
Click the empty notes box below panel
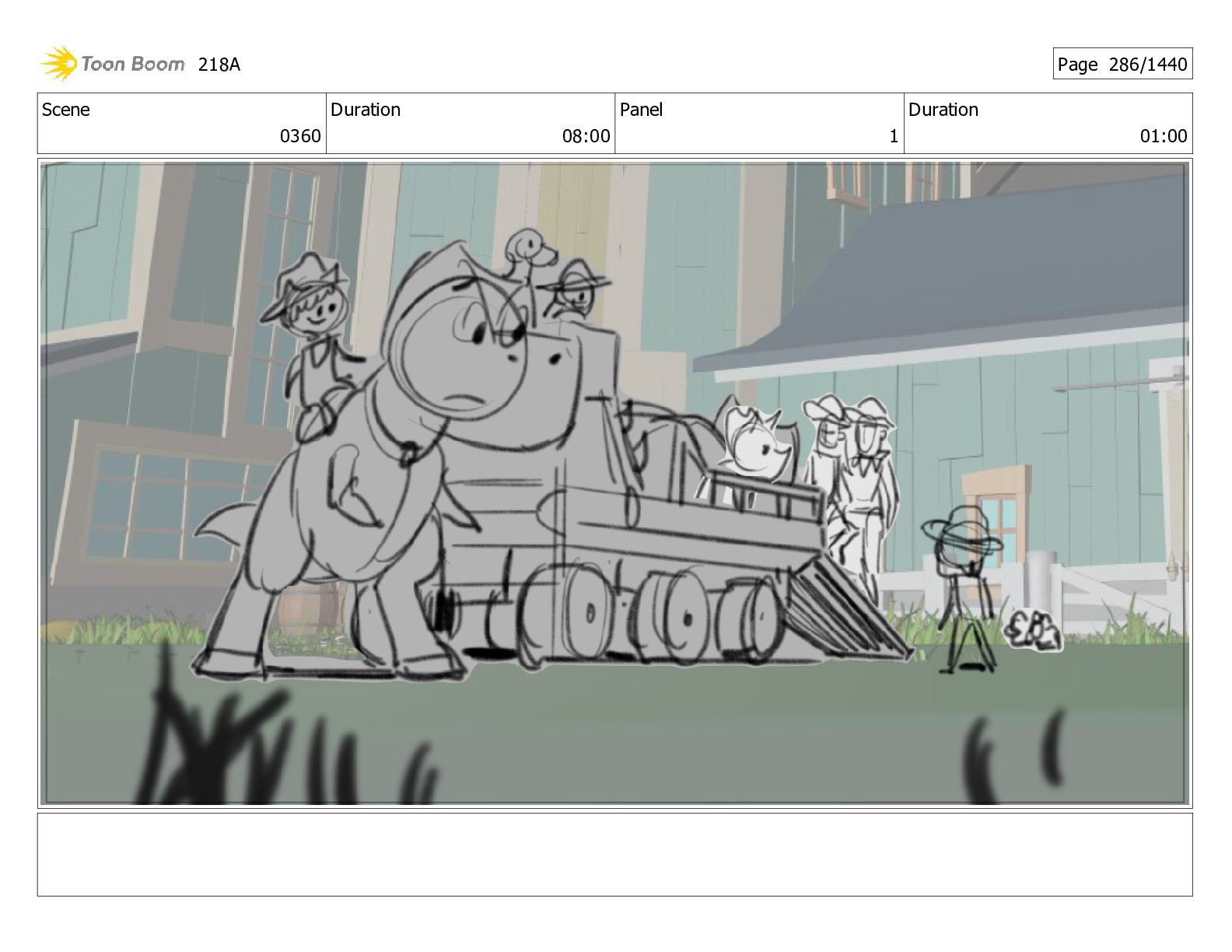[x=615, y=855]
